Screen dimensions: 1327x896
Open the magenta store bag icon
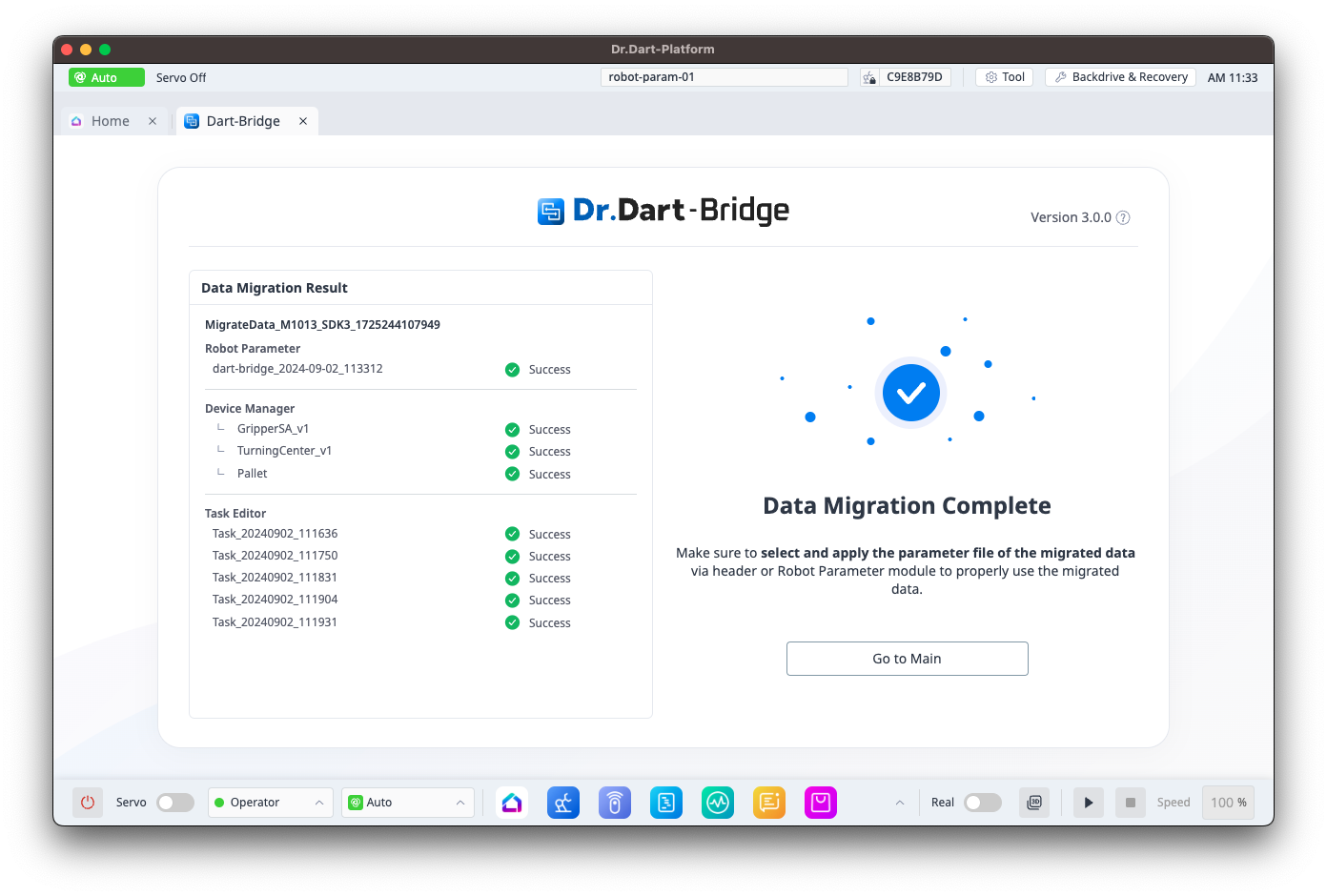click(821, 803)
